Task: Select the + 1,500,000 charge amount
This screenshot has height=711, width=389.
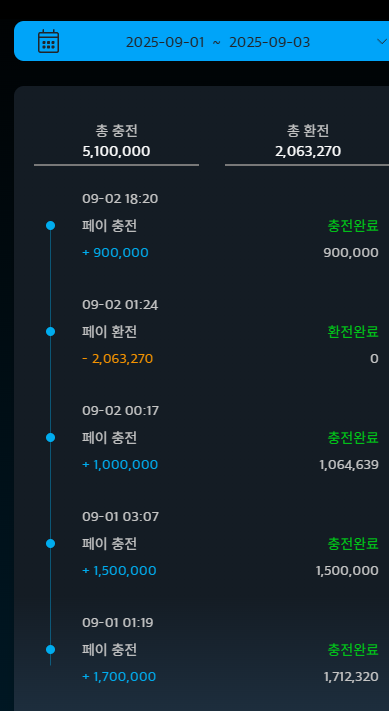Action: 119,570
